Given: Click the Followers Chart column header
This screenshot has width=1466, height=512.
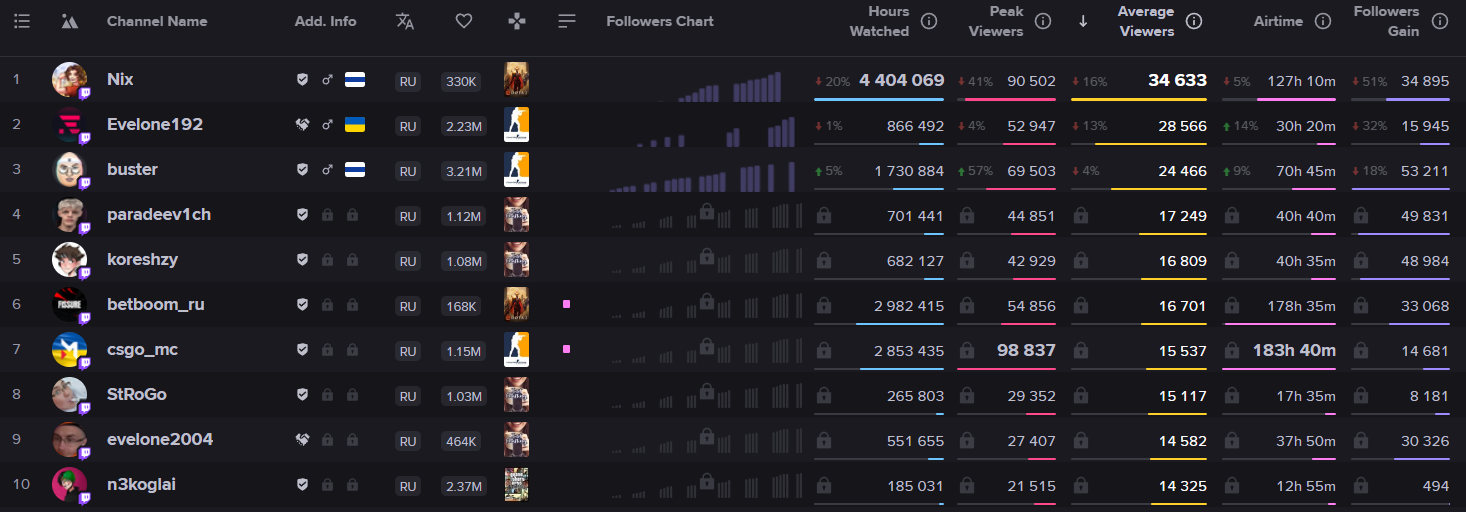Looking at the screenshot, I should pos(660,21).
